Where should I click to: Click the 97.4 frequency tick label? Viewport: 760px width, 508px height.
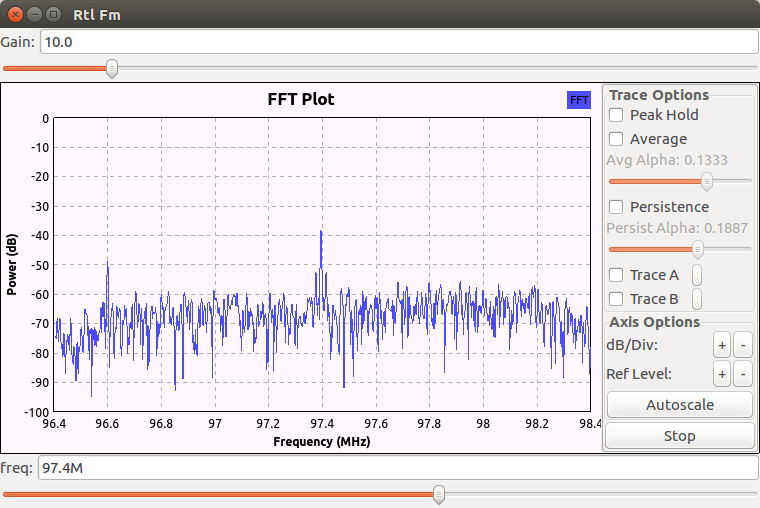322,424
